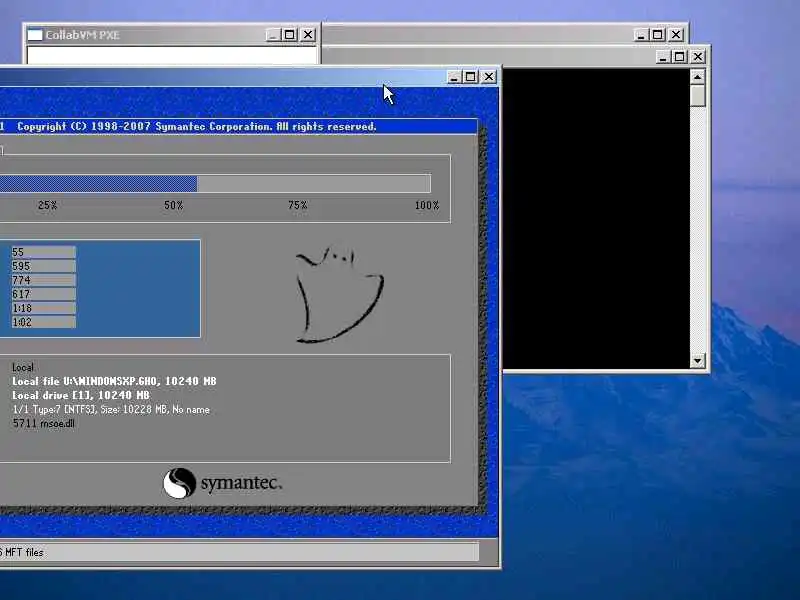Screen dimensions: 800x600
Task: Click the Symantec copyright banner text
Action: (196, 127)
